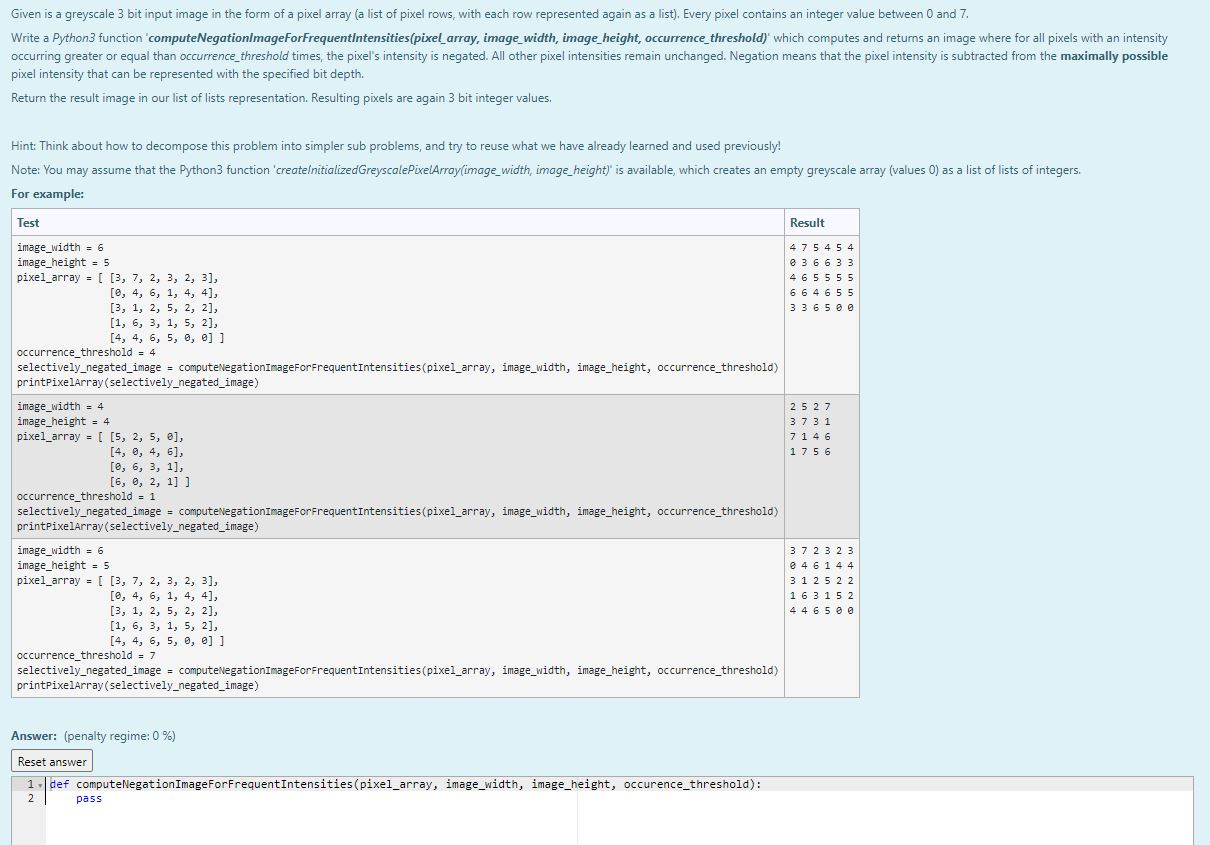The width and height of the screenshot is (1210, 845).
Task: Click the Reset answer button
Action: 51,760
